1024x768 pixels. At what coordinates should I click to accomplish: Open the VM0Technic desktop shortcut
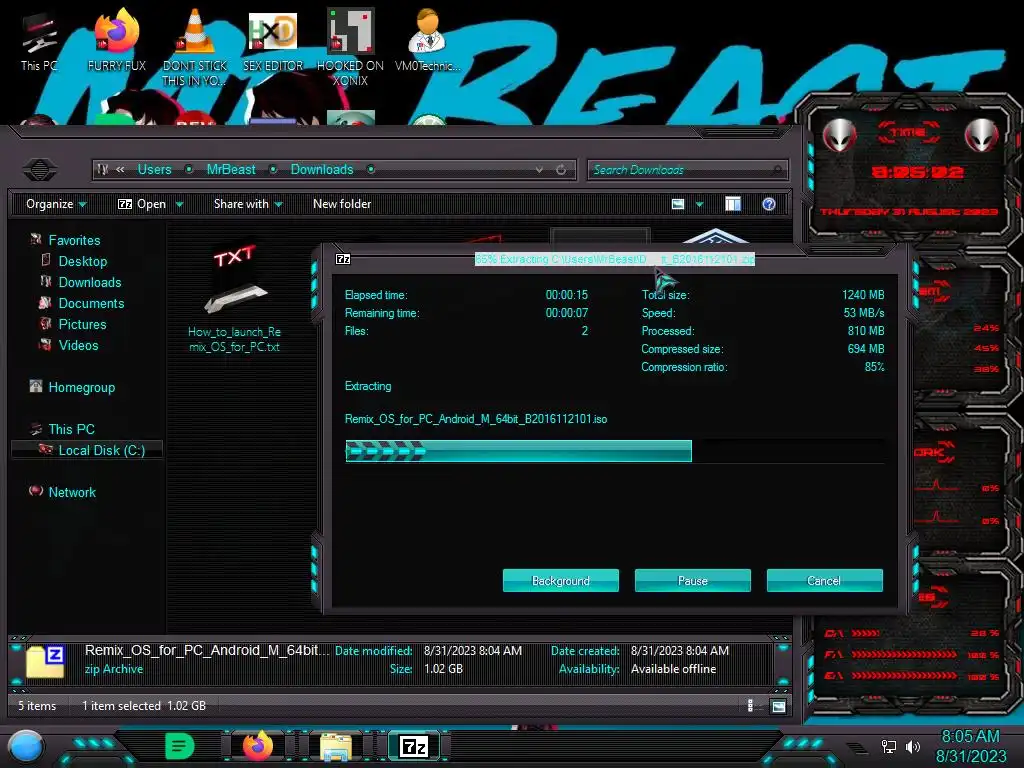point(427,40)
